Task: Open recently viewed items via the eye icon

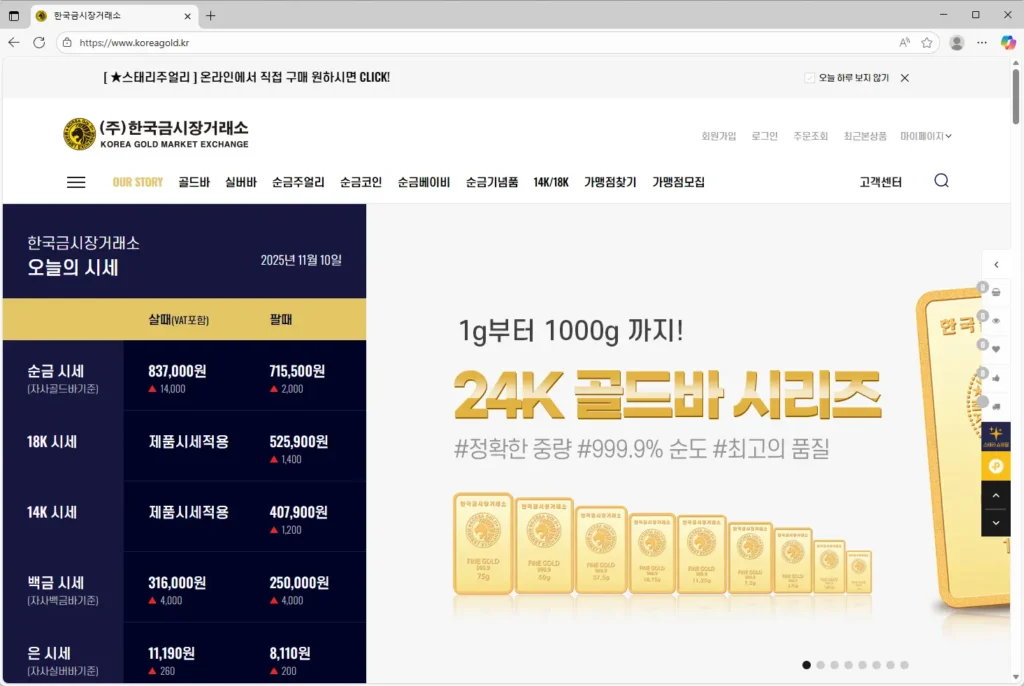Action: [995, 320]
